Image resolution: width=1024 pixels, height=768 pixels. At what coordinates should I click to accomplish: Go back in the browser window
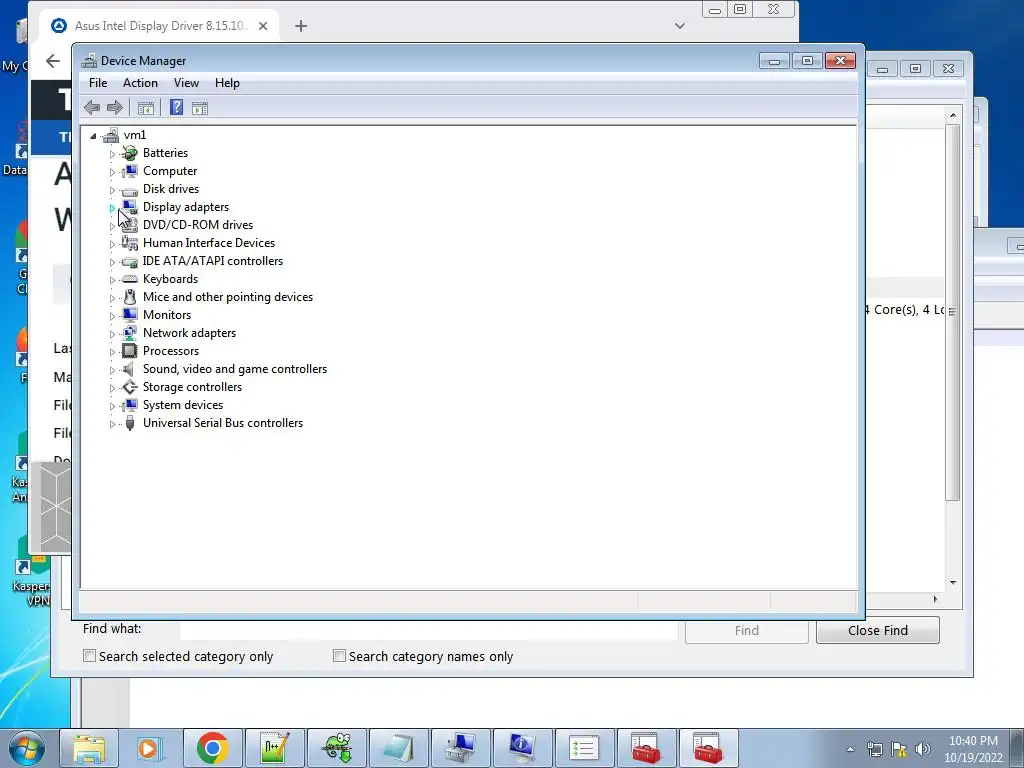(53, 61)
